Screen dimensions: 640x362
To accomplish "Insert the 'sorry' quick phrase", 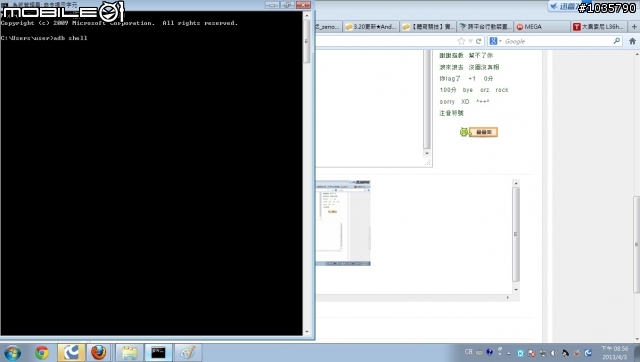I will (447, 102).
